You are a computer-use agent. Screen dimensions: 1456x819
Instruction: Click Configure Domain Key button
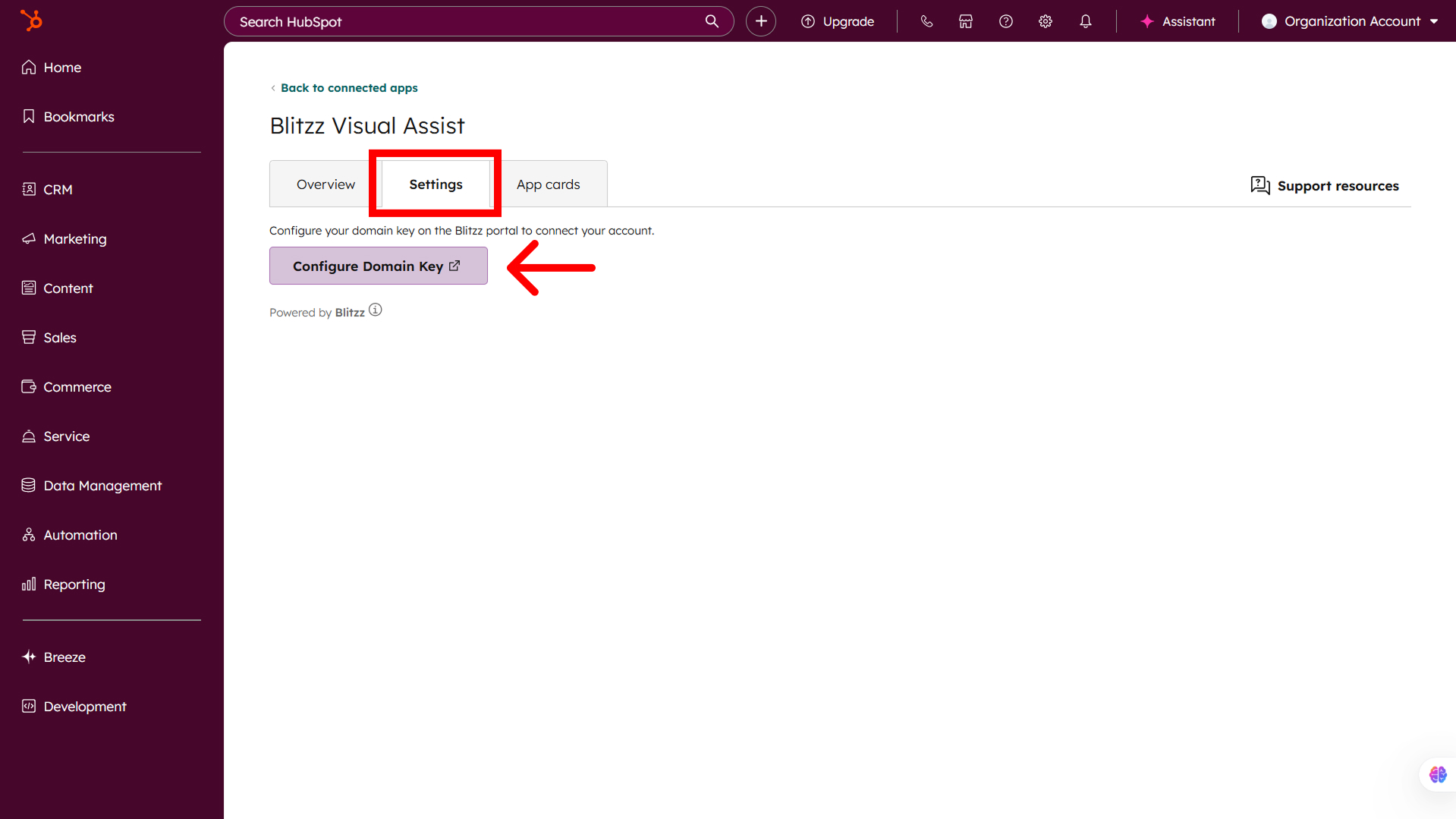378,266
